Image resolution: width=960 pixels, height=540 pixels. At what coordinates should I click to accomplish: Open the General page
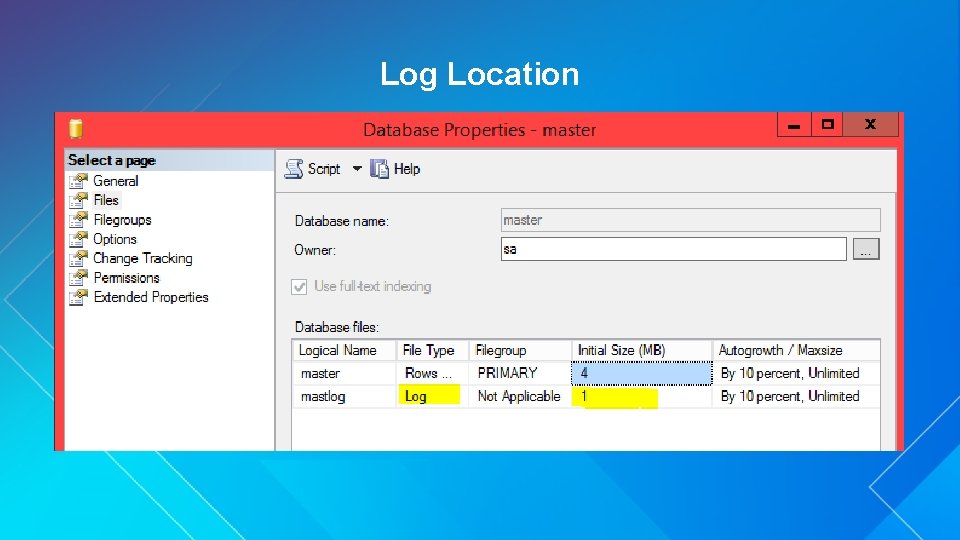[x=116, y=181]
